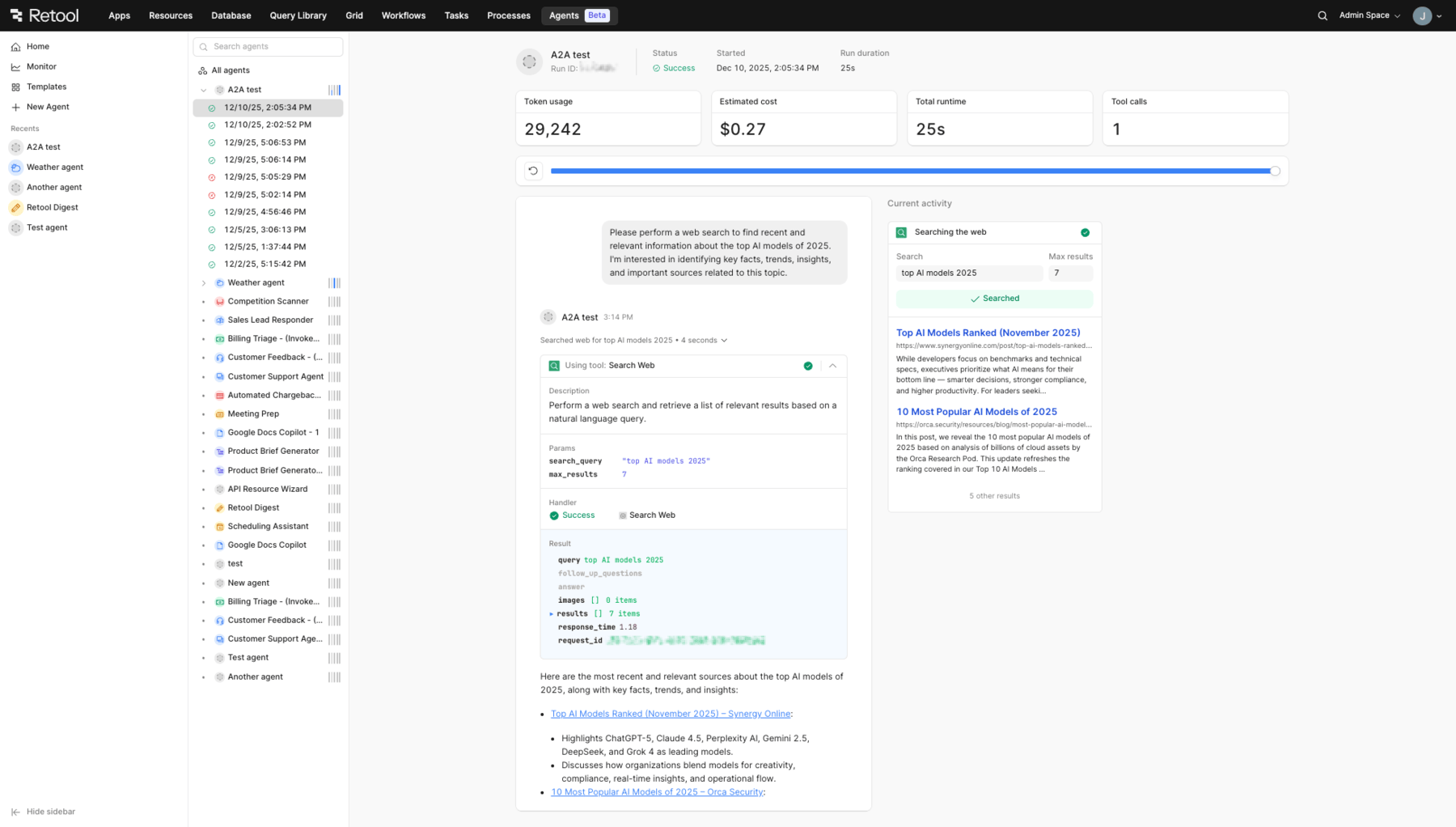The width and height of the screenshot is (1456, 827).
Task: Click the New Agent plus icon
Action: tap(15, 107)
